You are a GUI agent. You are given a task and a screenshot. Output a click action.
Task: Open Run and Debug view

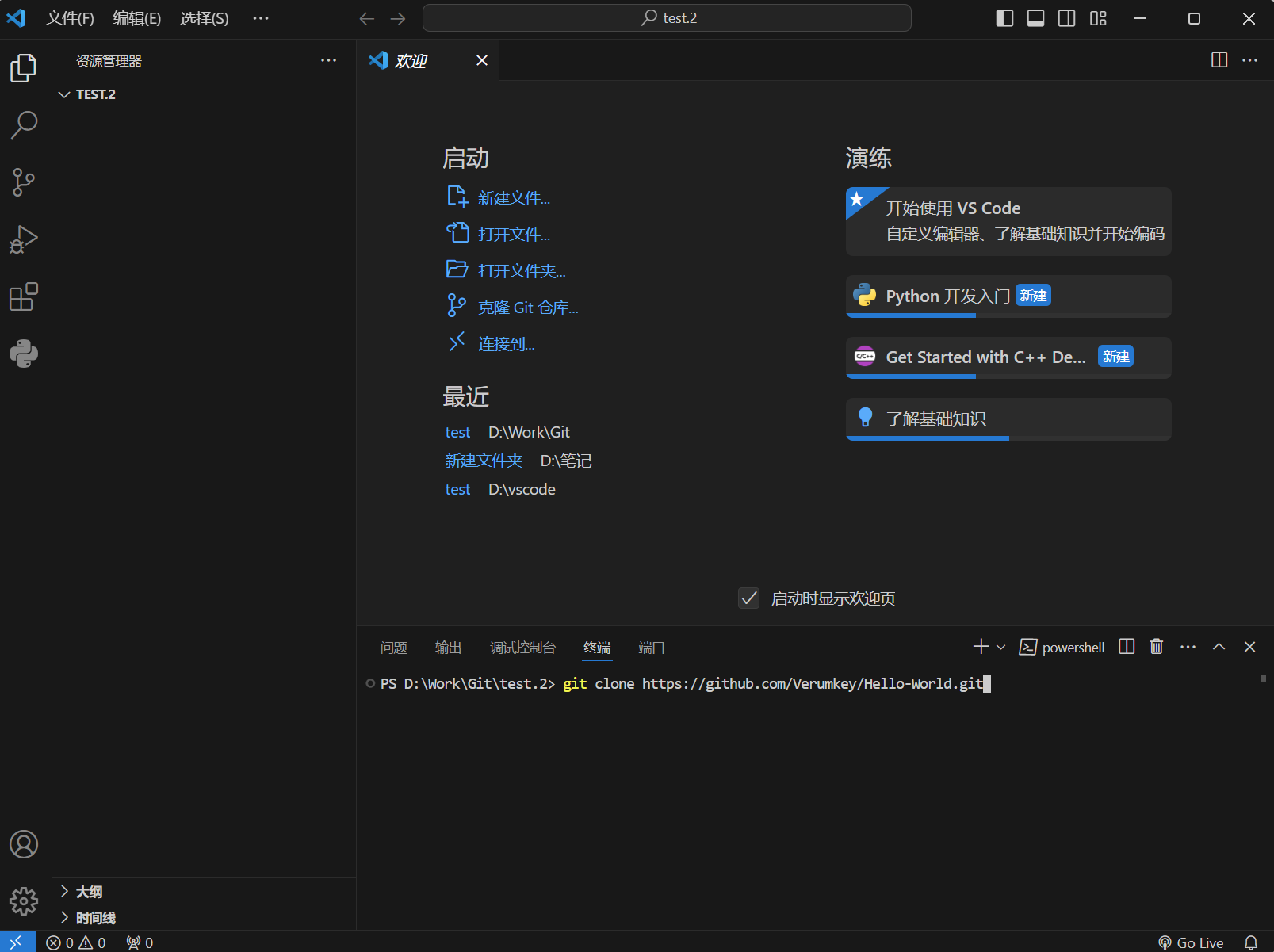[24, 239]
